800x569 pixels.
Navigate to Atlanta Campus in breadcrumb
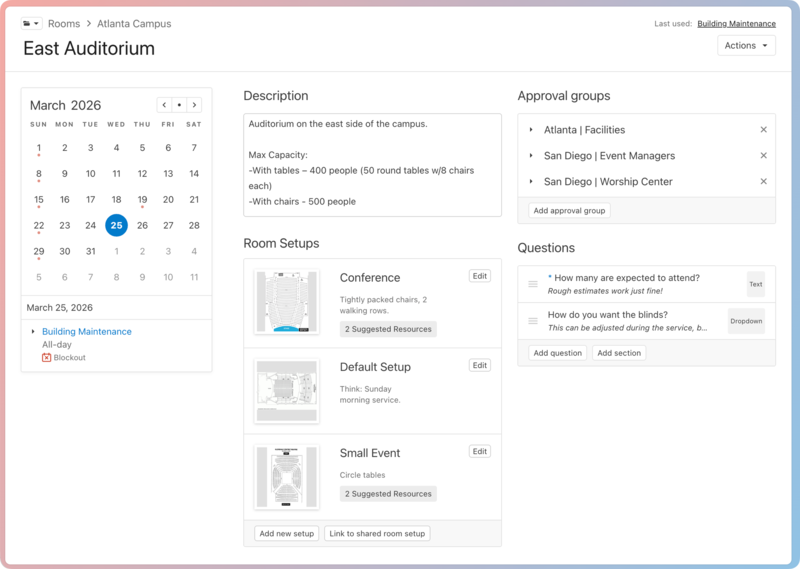(x=134, y=23)
